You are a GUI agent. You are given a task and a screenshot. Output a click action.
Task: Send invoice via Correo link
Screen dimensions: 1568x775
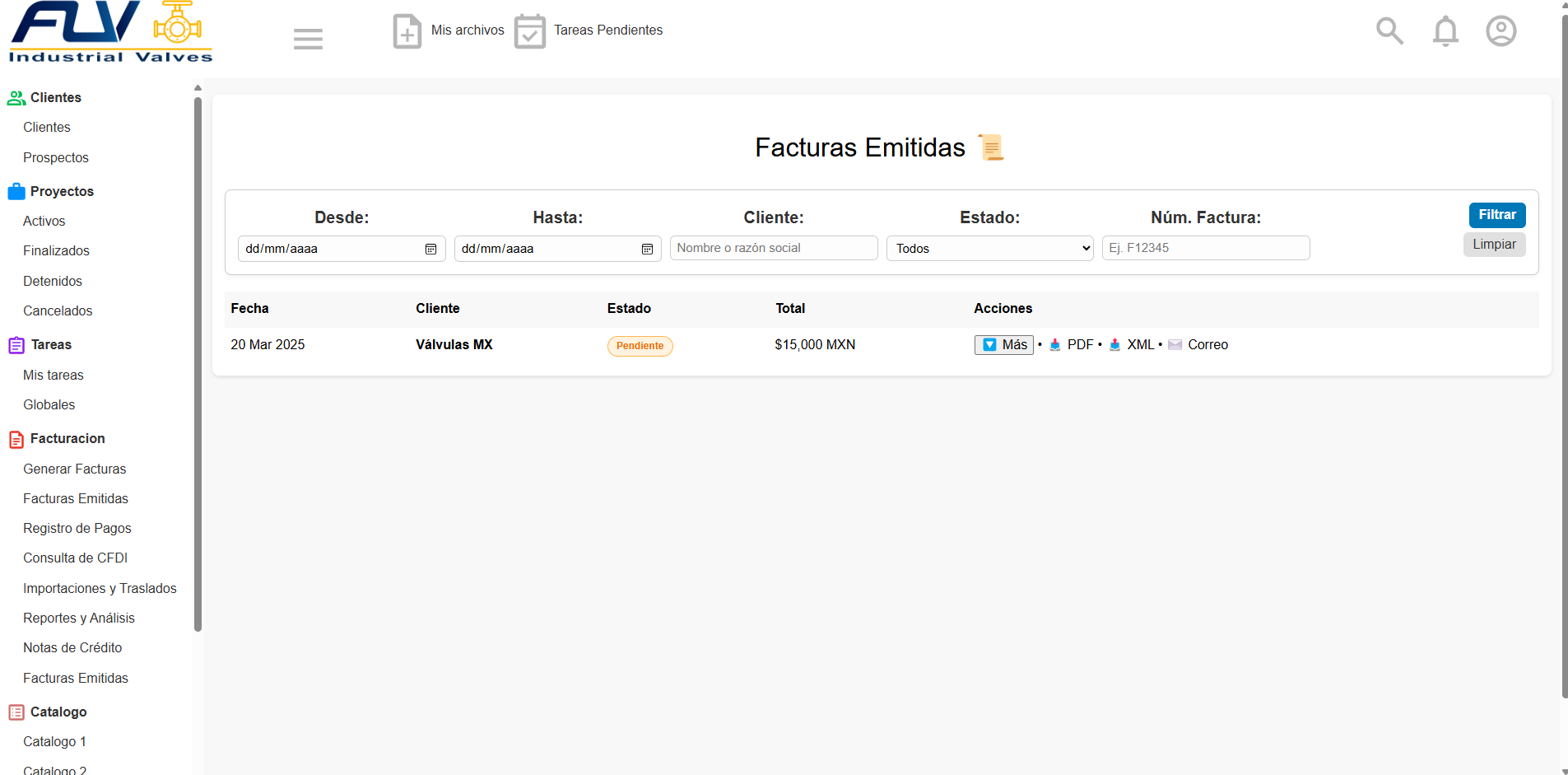pos(1207,345)
